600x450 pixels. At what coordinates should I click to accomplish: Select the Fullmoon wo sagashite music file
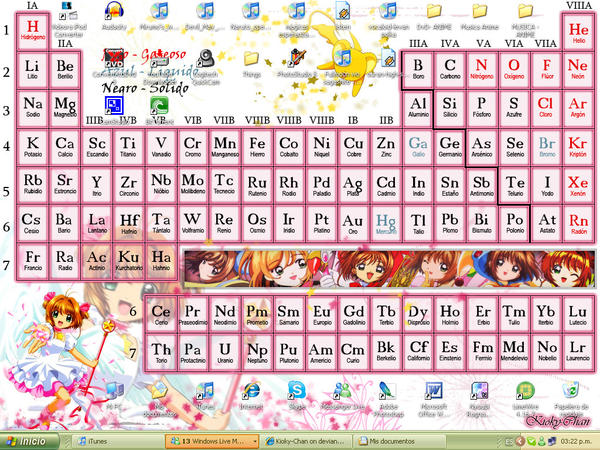342,58
